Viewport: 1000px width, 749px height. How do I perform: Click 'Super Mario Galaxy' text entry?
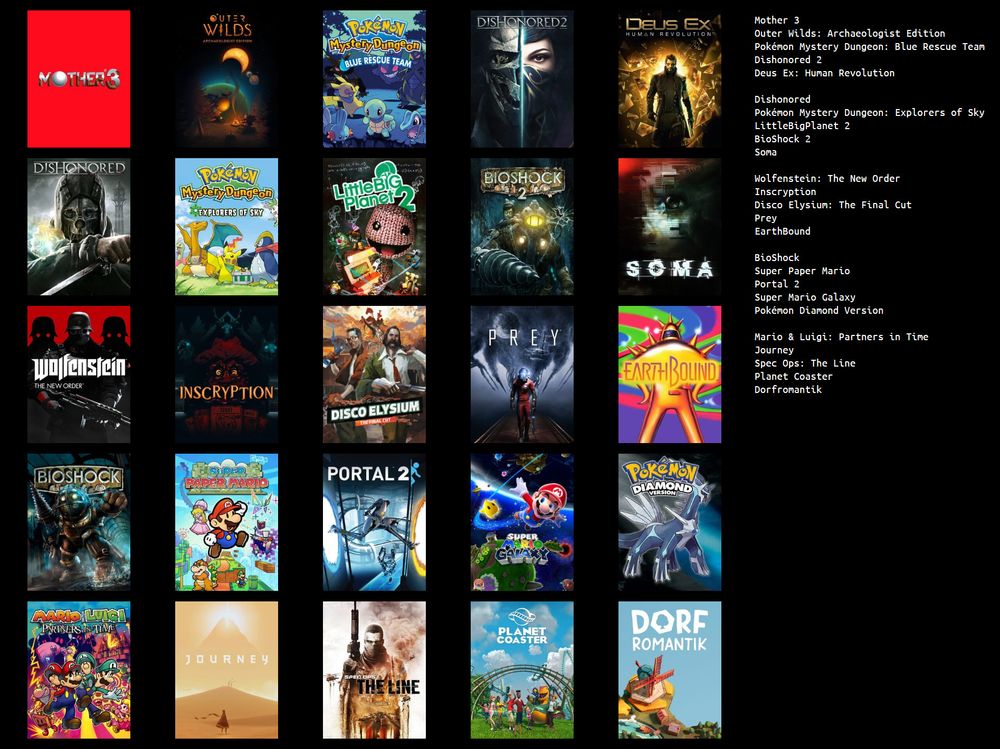pos(804,297)
